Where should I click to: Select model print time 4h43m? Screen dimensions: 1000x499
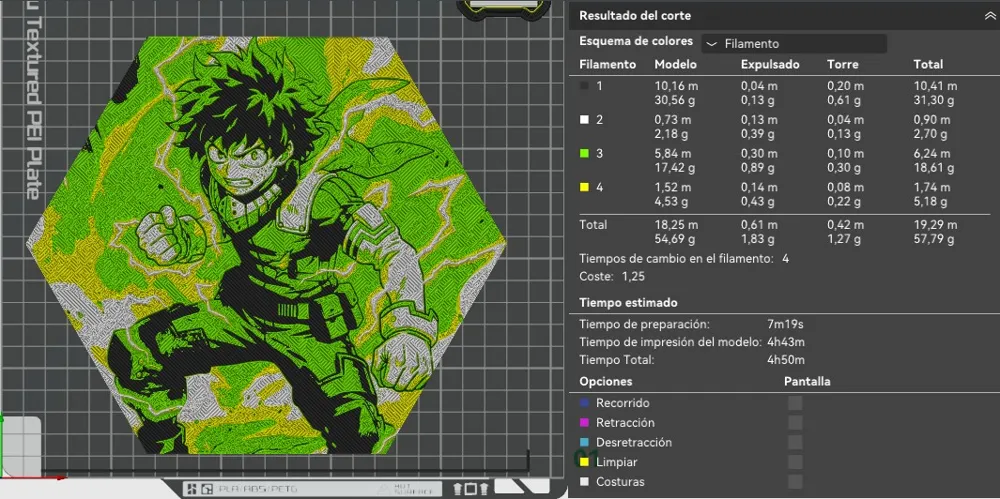click(786, 342)
